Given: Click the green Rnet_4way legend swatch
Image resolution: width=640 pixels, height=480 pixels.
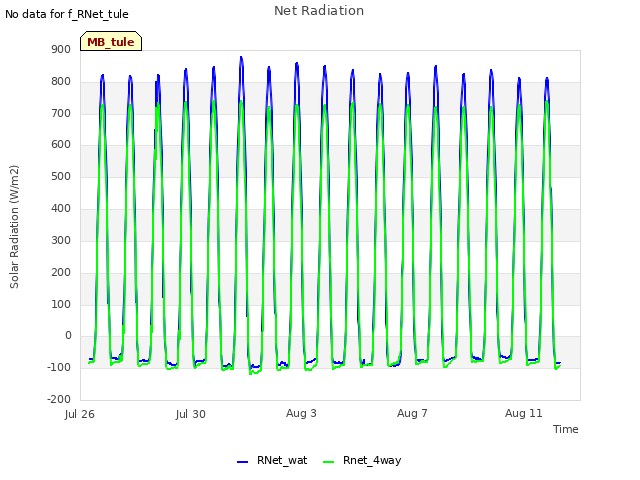Looking at the screenshot, I should pyautogui.click(x=329, y=462).
